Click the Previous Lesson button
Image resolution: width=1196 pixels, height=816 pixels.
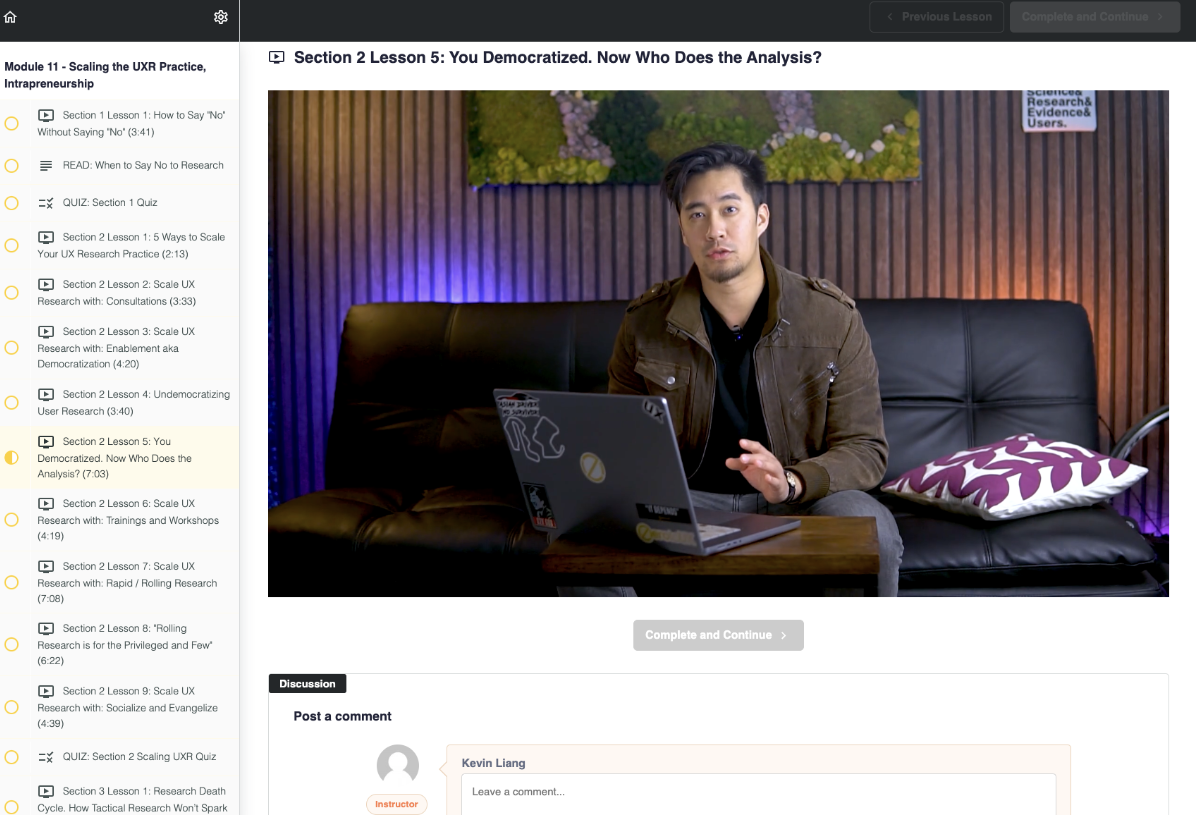(x=937, y=17)
